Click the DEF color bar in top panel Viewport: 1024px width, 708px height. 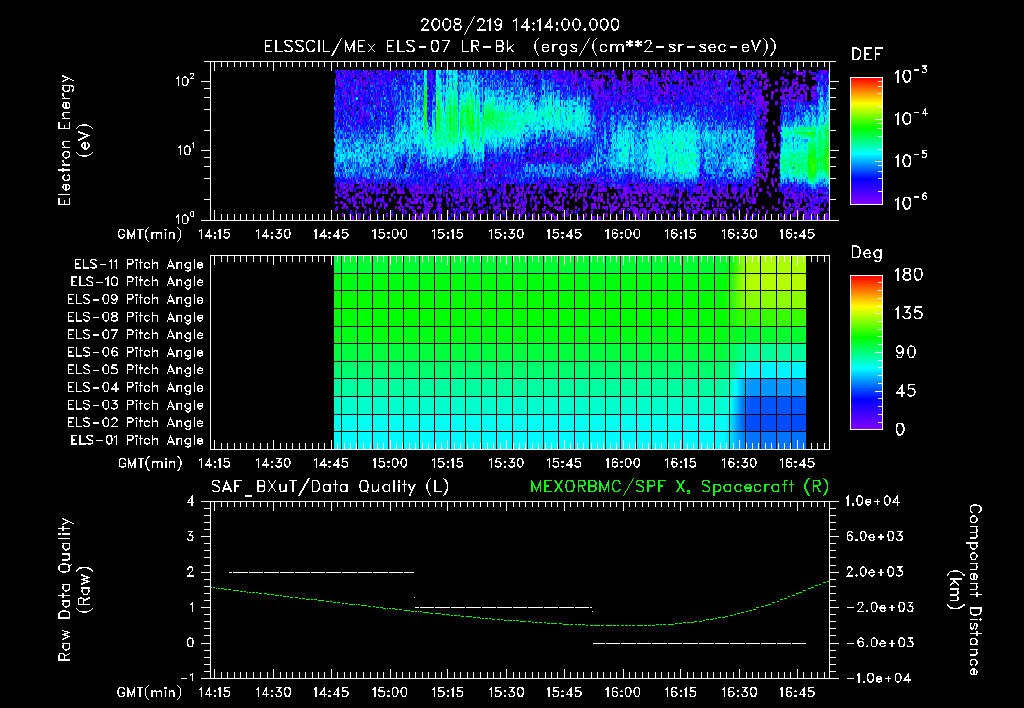point(866,141)
